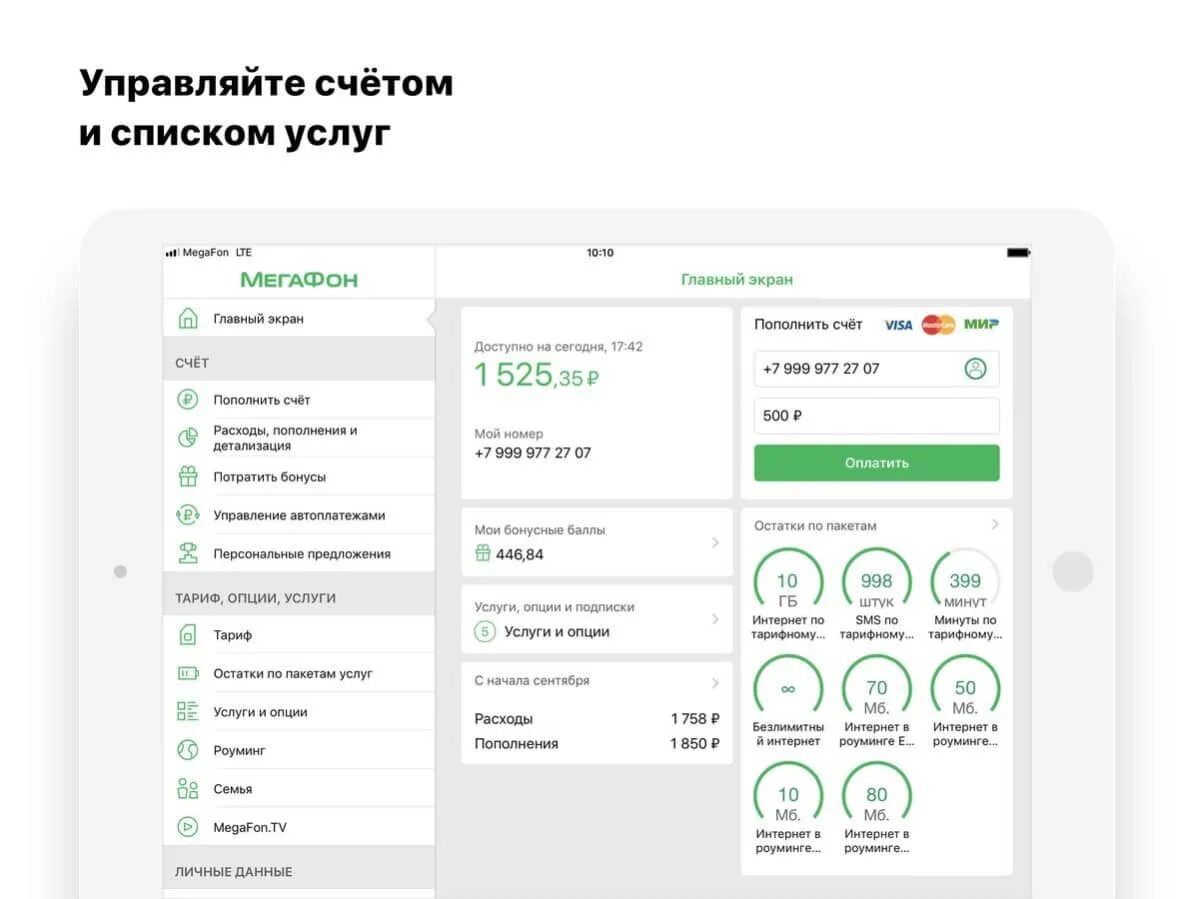
Task: Click the SIM card icon next to Тариф
Action: [x=187, y=635]
